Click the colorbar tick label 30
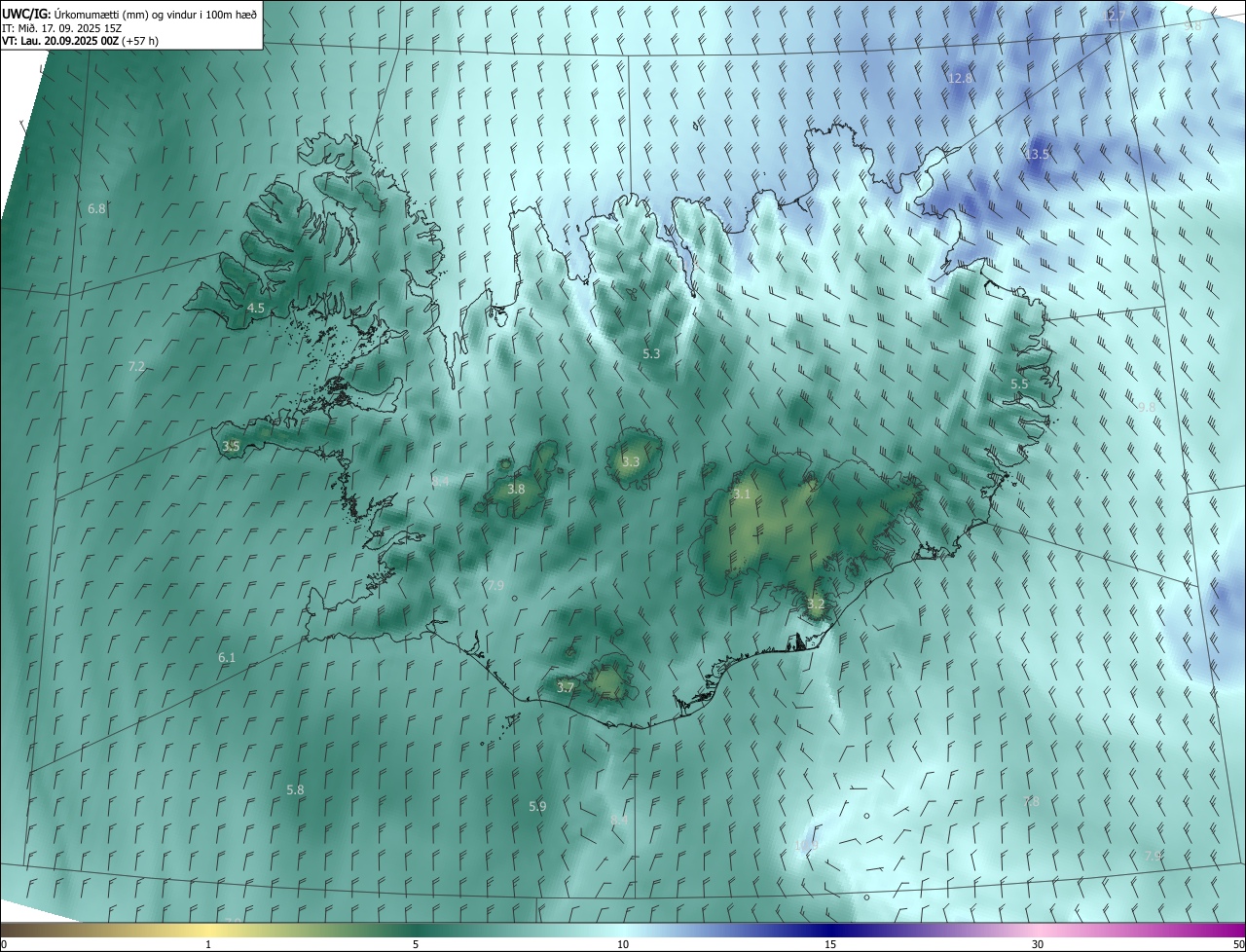Screen dimensions: 1246x952 click(1038, 945)
